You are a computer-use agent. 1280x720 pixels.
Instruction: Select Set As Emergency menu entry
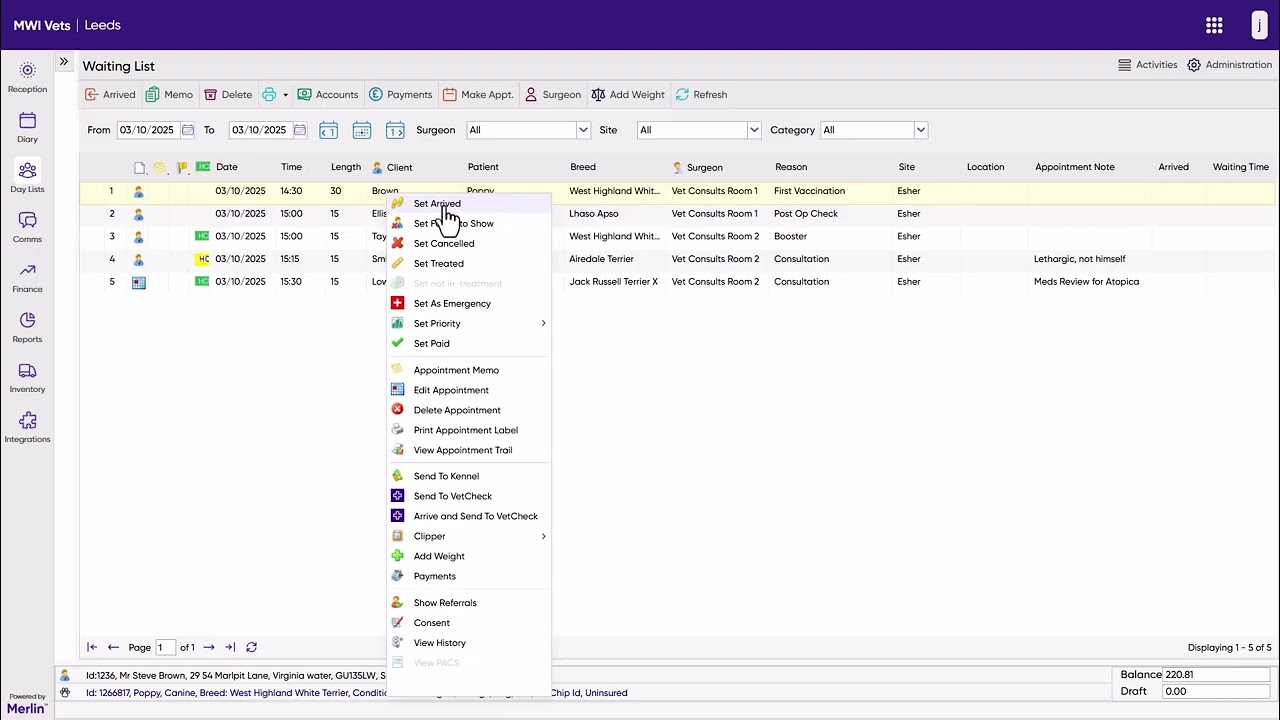pos(468,303)
